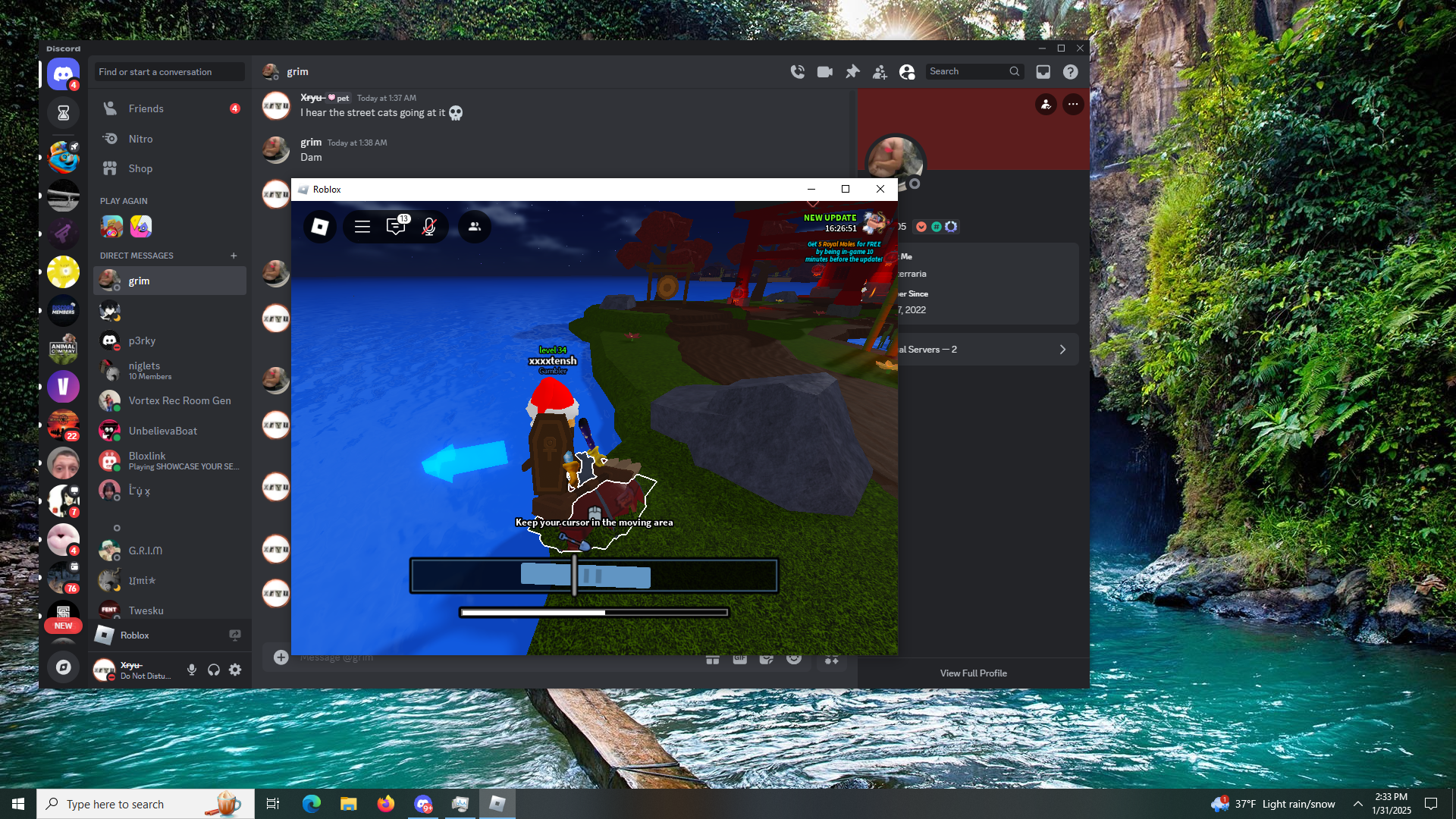Screen dimensions: 1456x819
Task: Unmute Roblox voice chat microphone
Action: point(429,227)
